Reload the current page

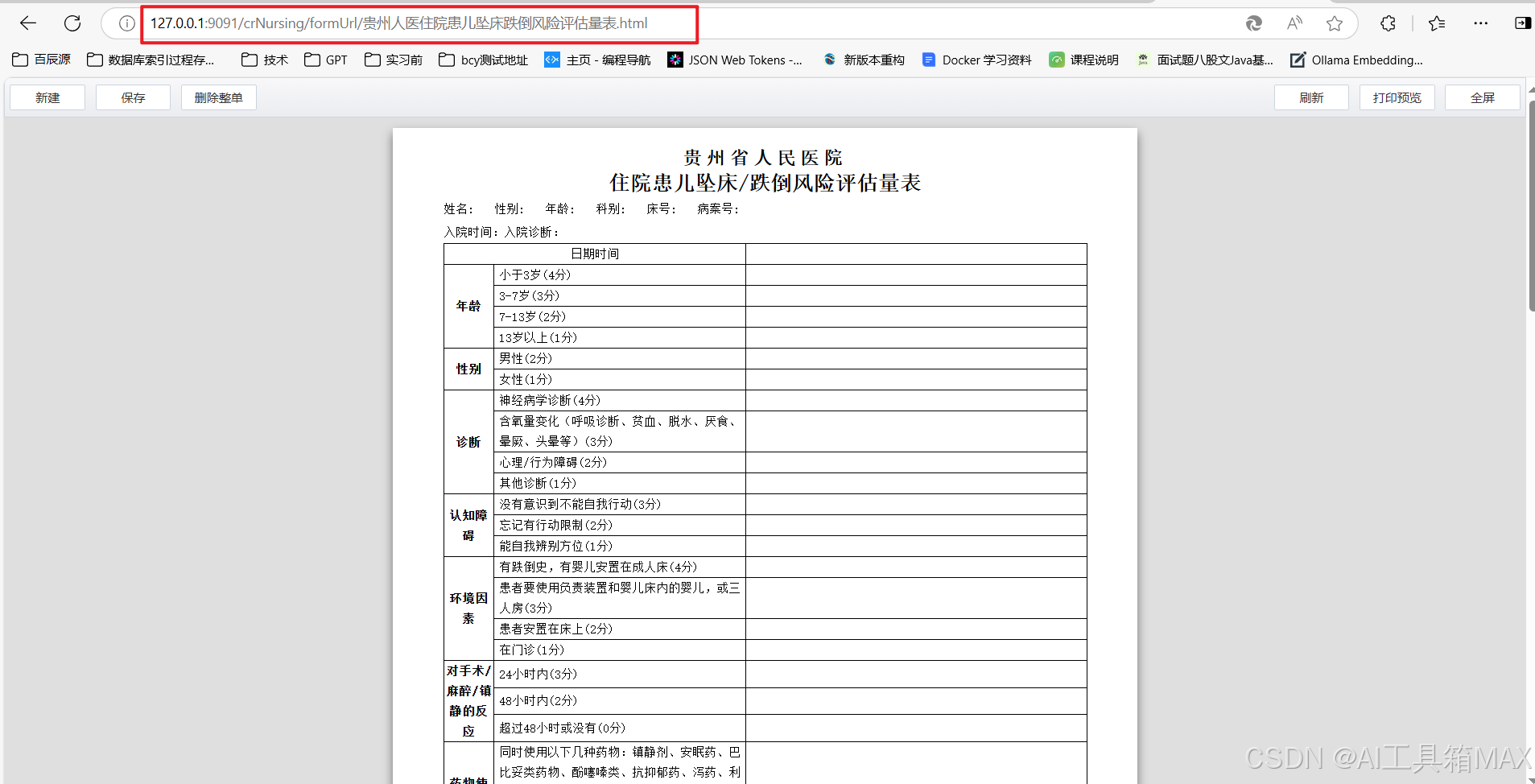(x=72, y=23)
